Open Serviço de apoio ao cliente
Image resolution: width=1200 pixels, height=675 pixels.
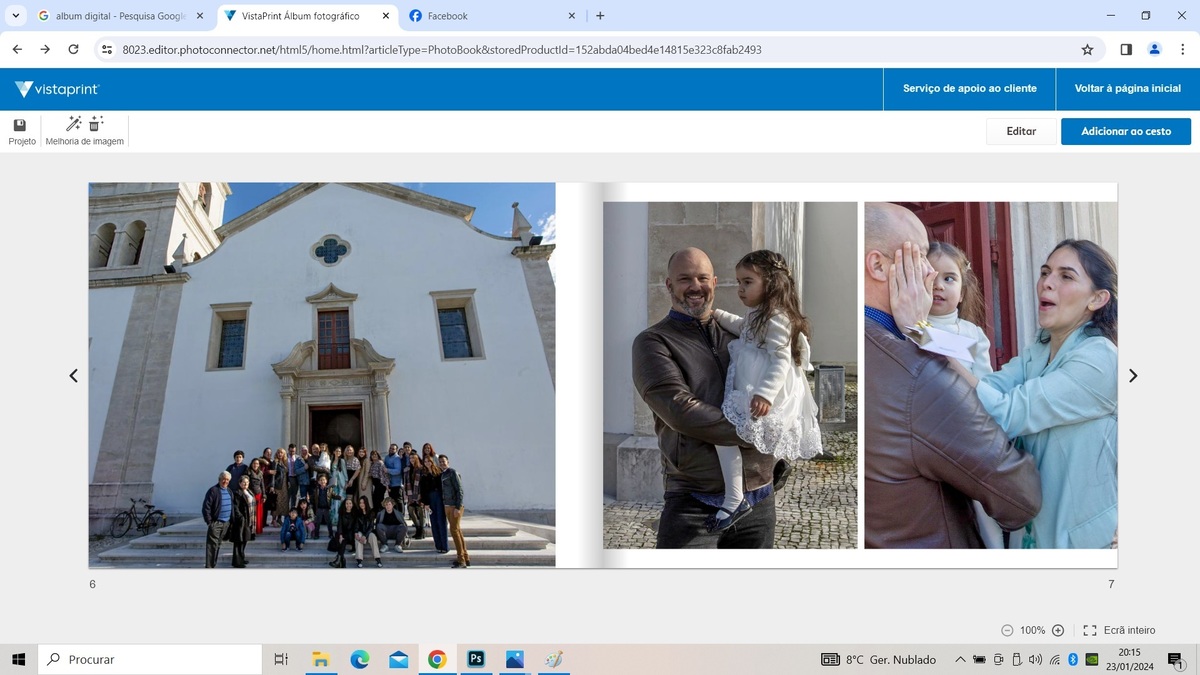click(969, 88)
